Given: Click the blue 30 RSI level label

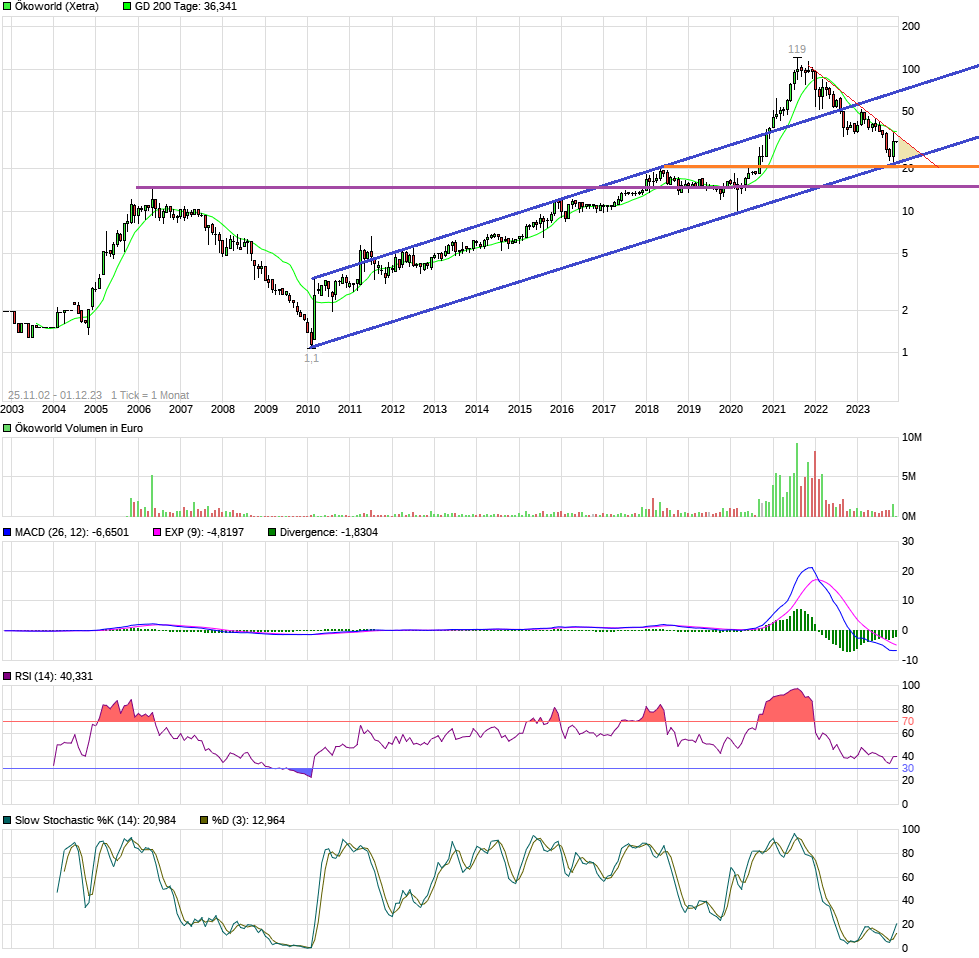Looking at the screenshot, I should coord(908,768).
